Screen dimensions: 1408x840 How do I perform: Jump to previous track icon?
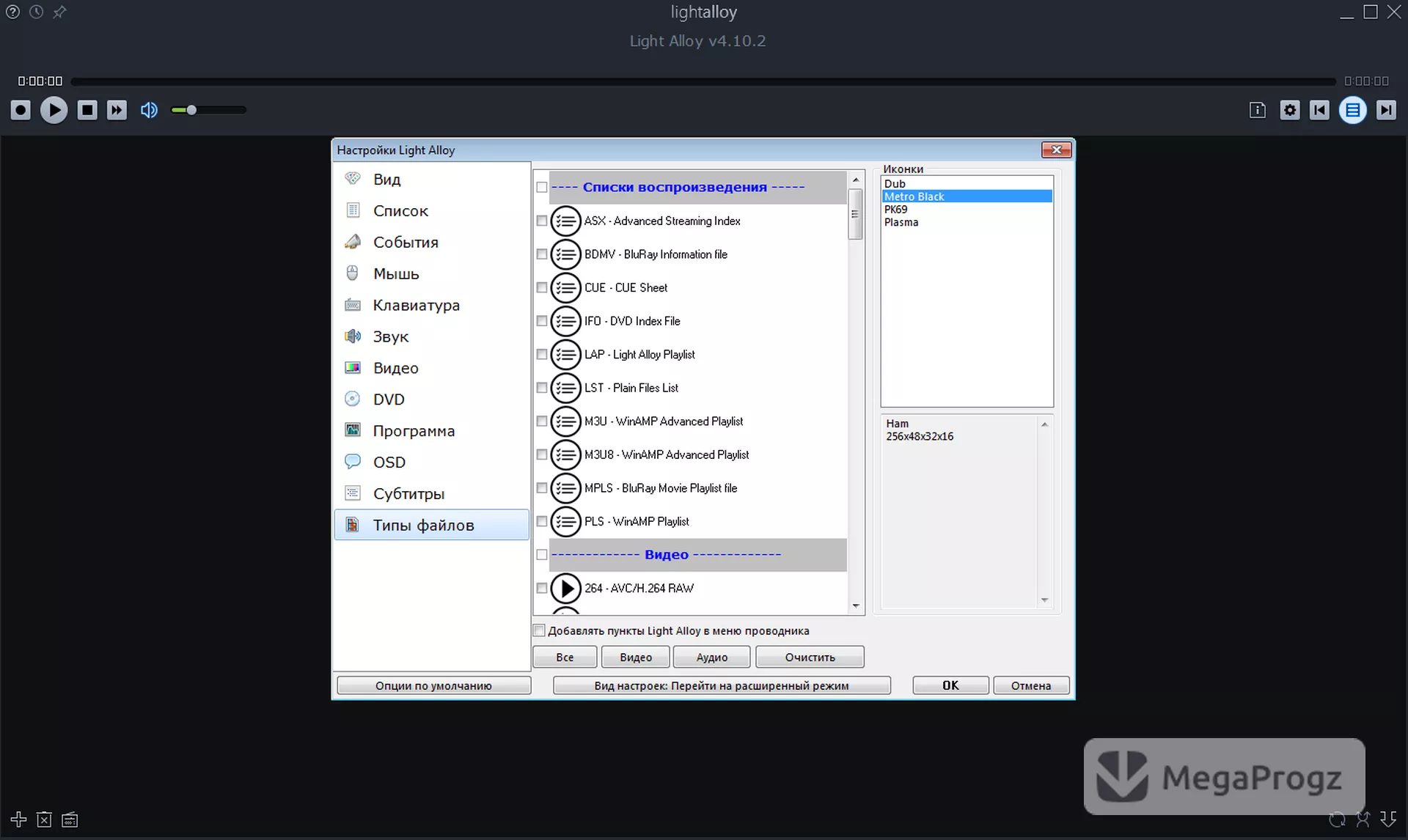(1319, 110)
